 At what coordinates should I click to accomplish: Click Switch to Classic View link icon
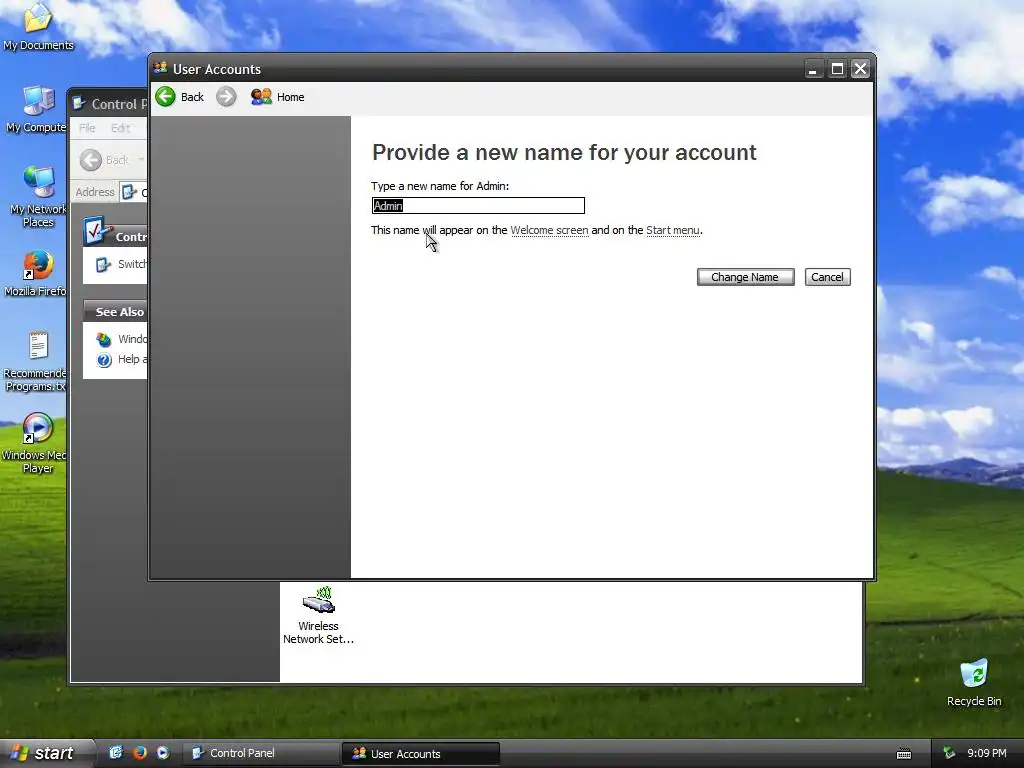tap(103, 264)
